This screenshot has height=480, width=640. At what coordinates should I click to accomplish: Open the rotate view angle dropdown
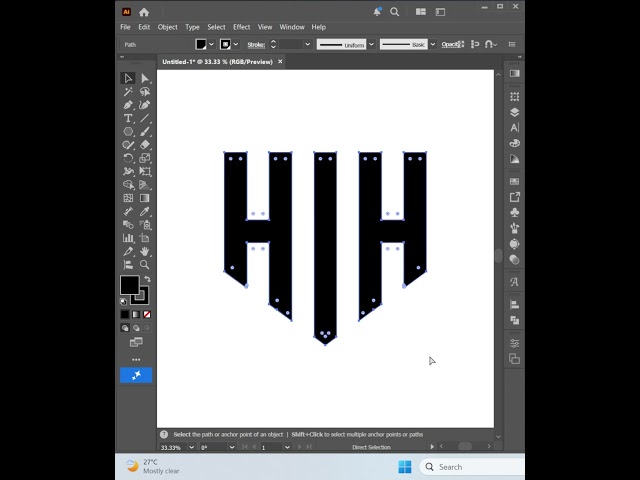232,447
